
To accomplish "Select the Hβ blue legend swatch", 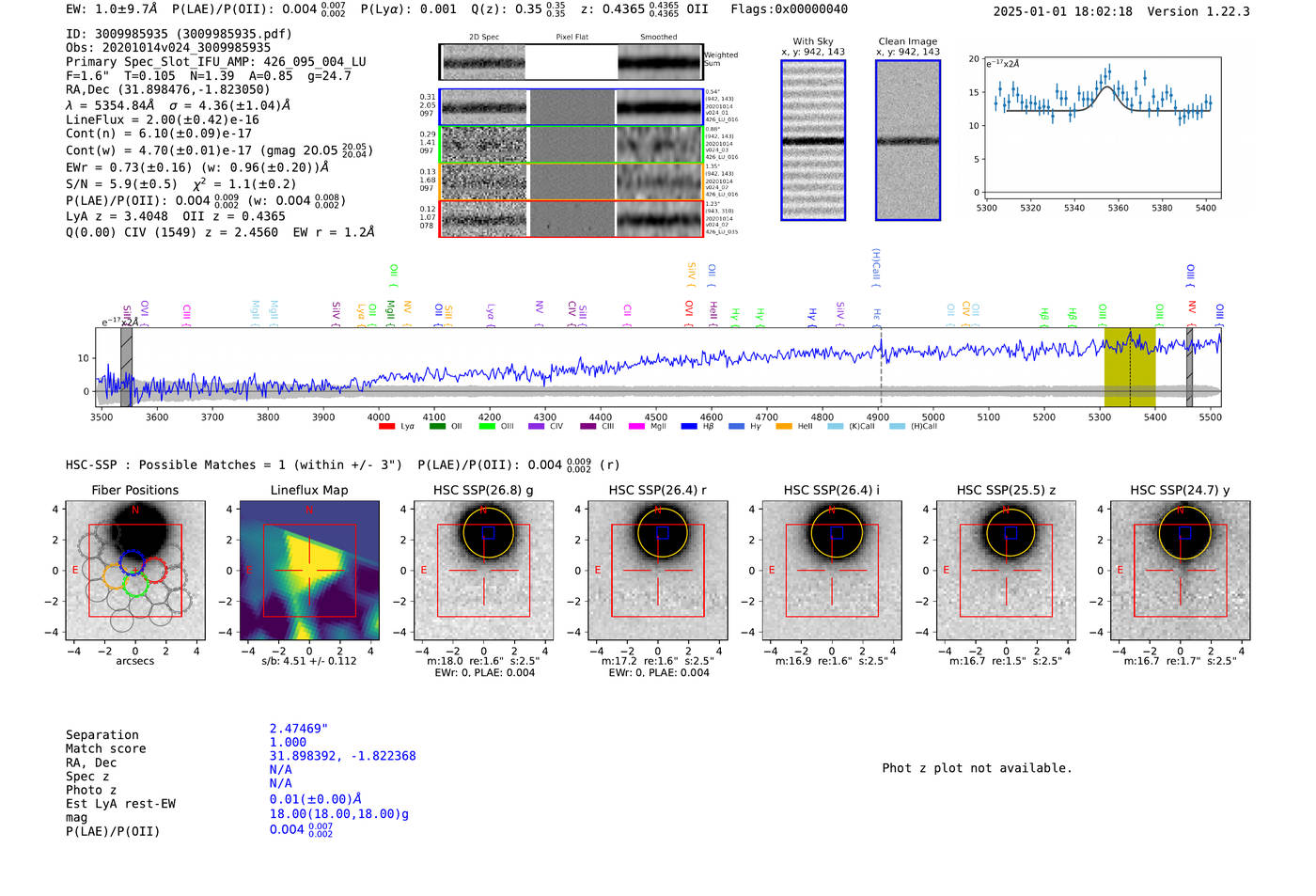I will (x=689, y=427).
